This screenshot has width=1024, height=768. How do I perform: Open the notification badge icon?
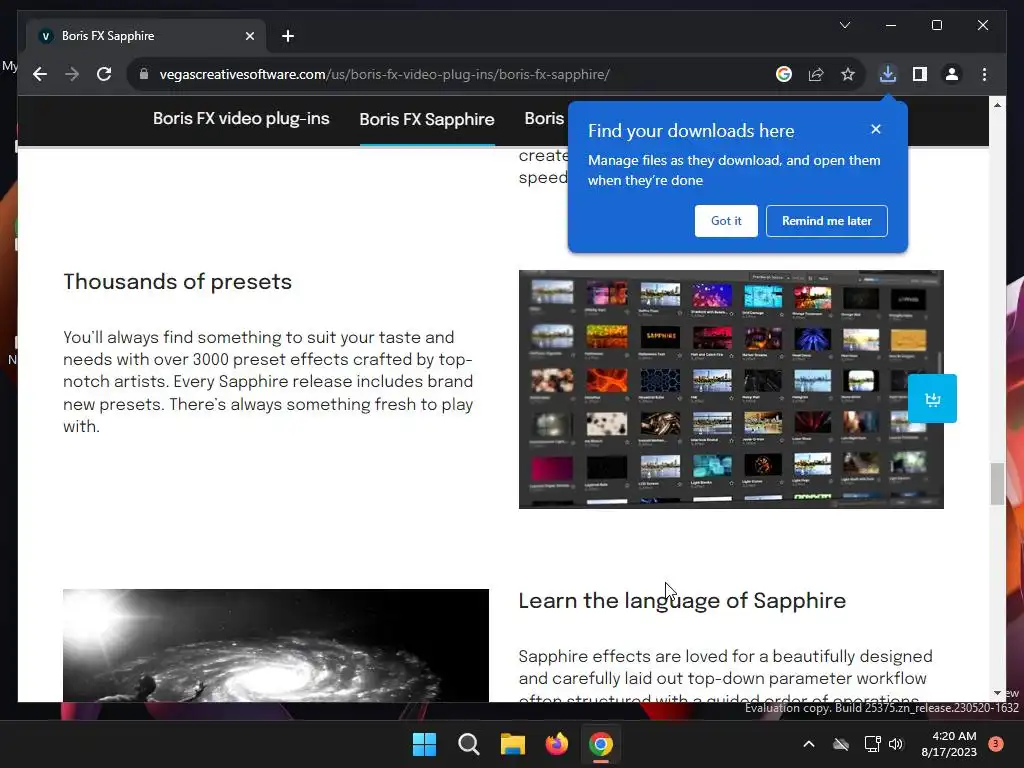995,744
